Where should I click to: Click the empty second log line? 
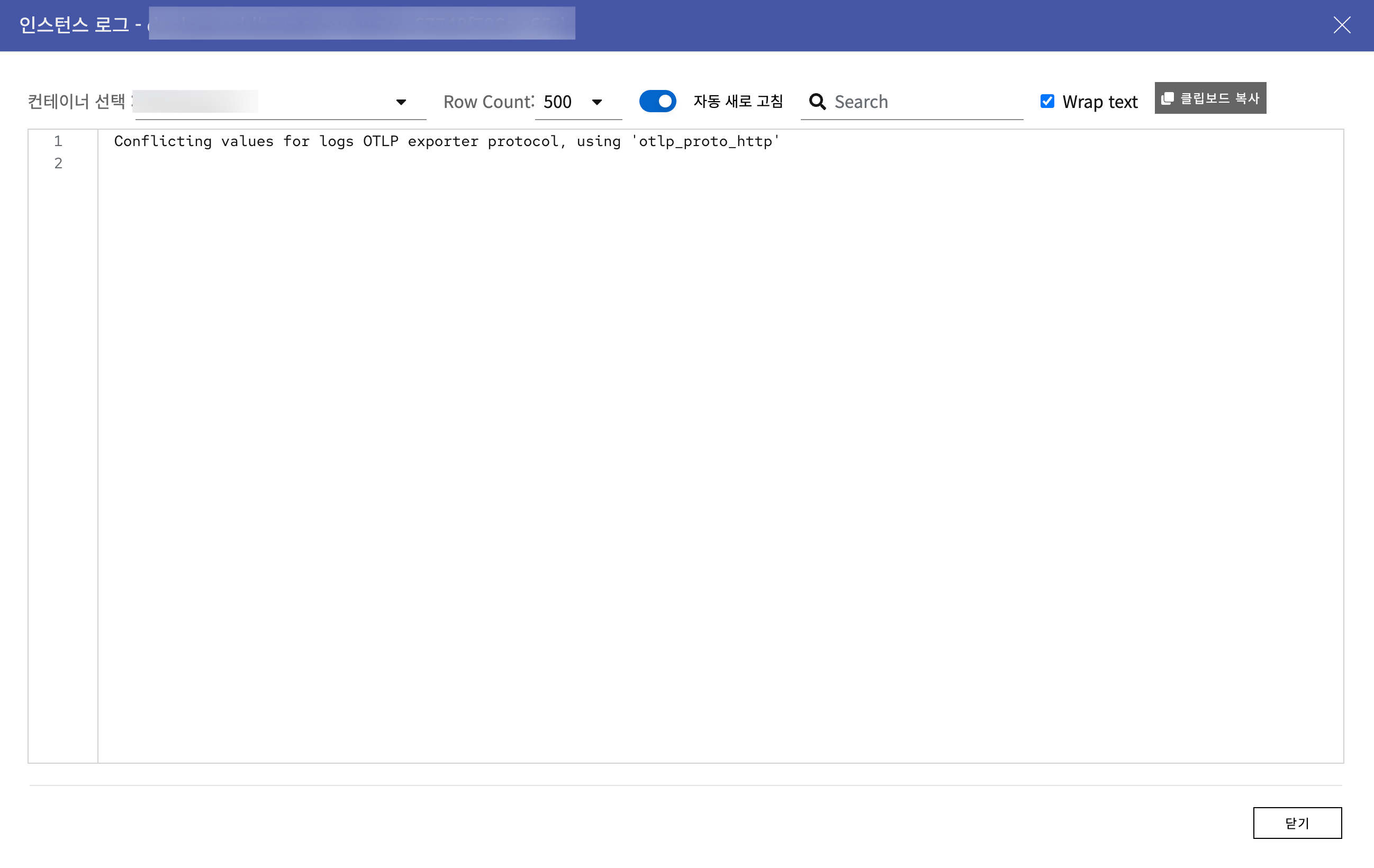400,163
